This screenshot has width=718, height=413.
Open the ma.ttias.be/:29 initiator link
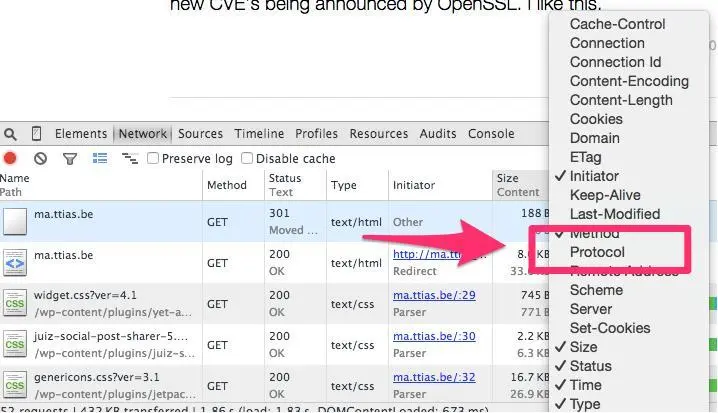434,295
